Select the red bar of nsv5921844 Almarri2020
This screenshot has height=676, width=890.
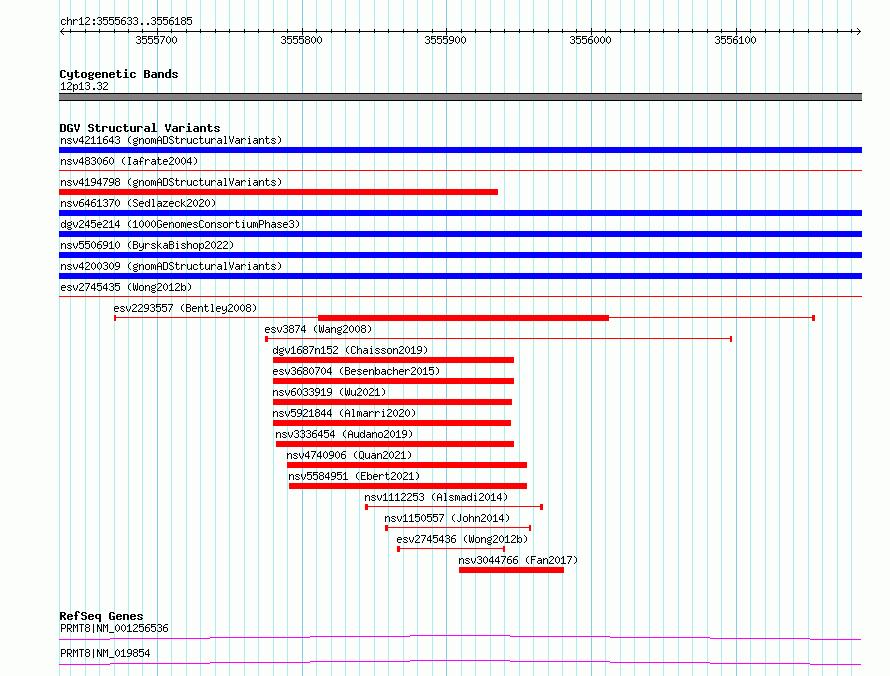click(392, 423)
